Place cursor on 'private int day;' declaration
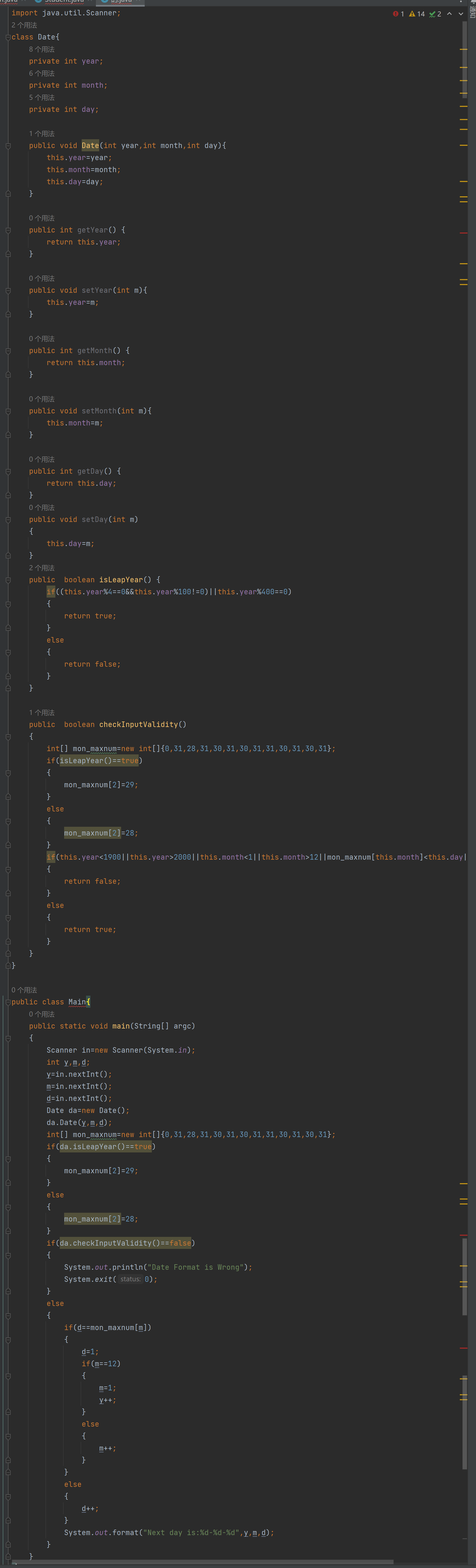 tap(64, 110)
